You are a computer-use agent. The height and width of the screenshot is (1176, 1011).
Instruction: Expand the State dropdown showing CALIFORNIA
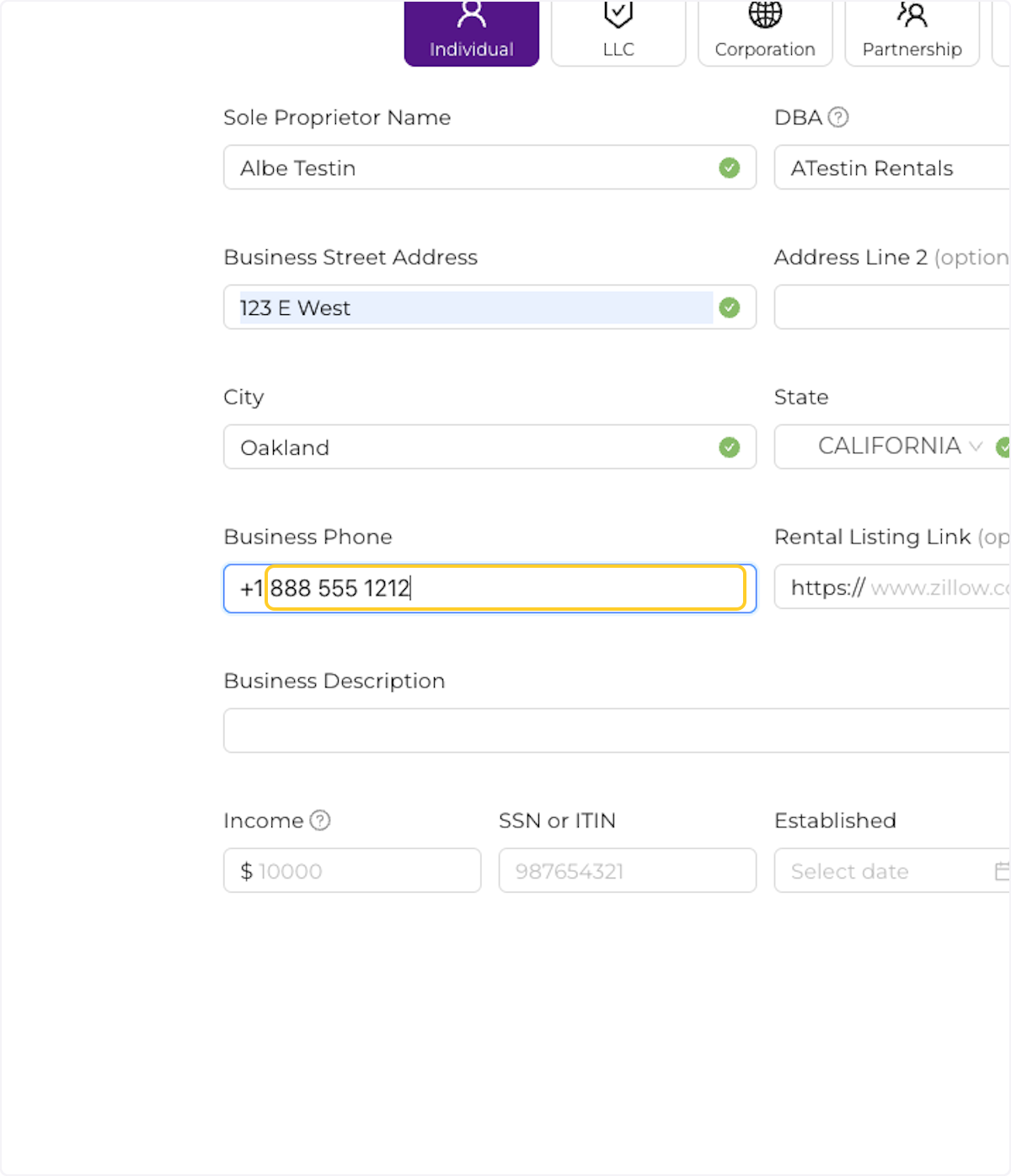click(888, 446)
